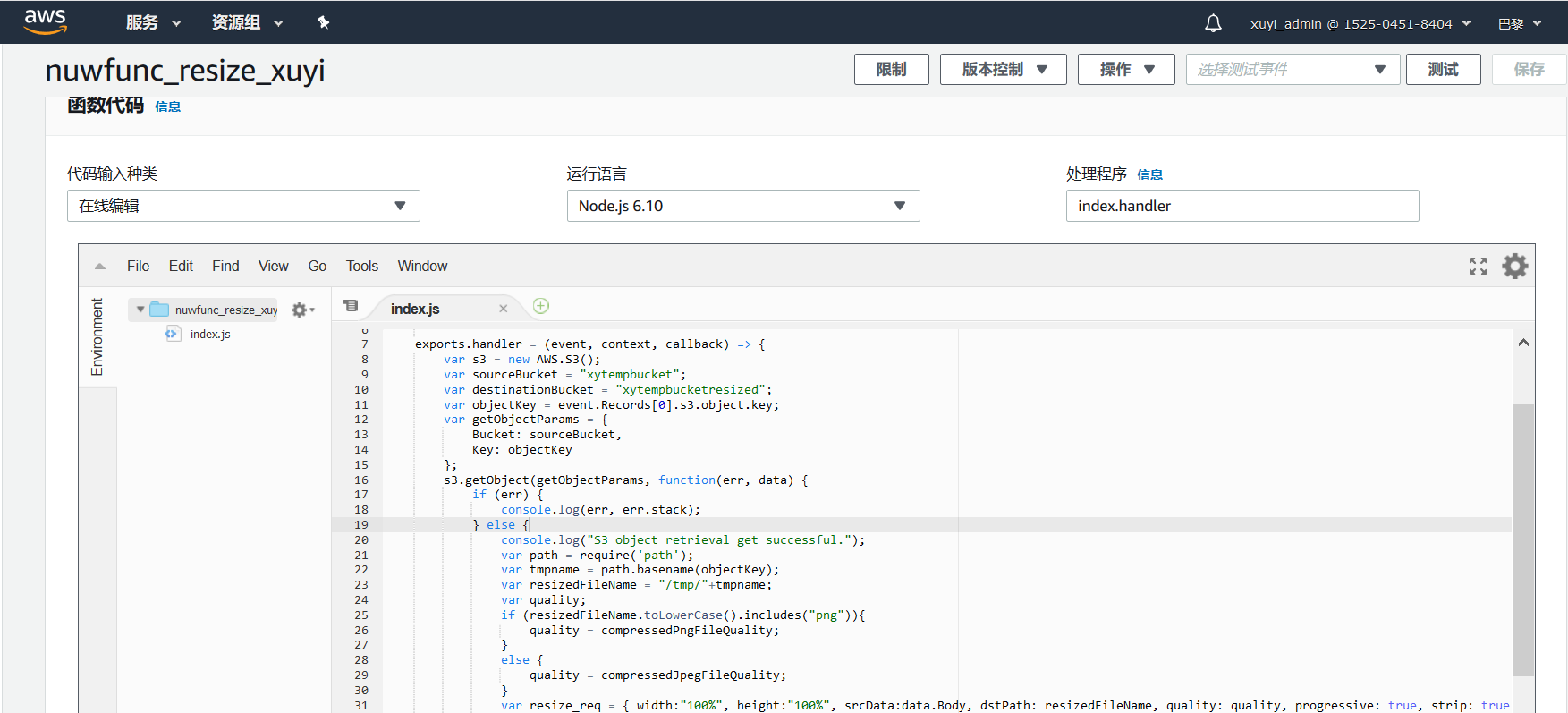Toggle fullscreen editor mode icon

pos(1478,266)
